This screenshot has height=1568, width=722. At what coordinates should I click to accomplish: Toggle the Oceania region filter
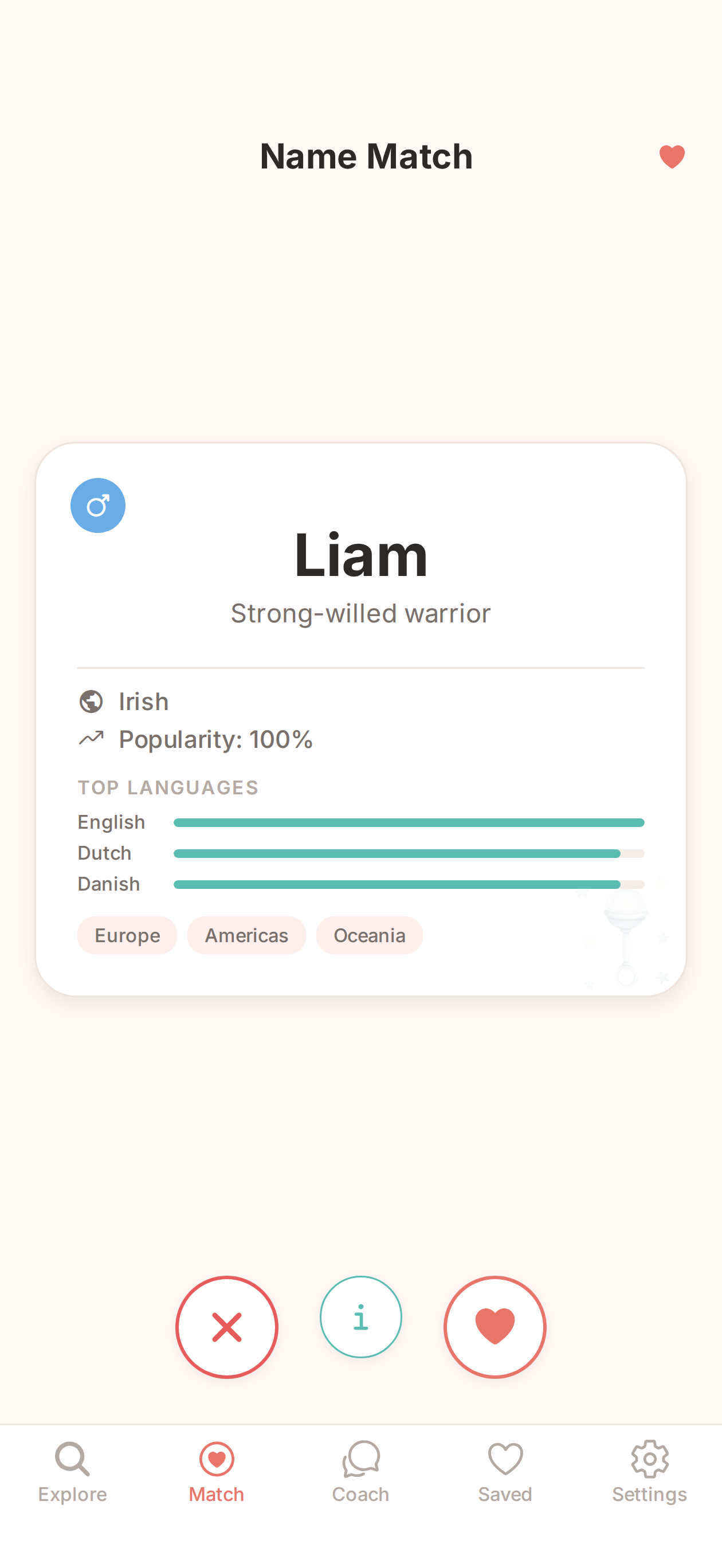point(369,935)
